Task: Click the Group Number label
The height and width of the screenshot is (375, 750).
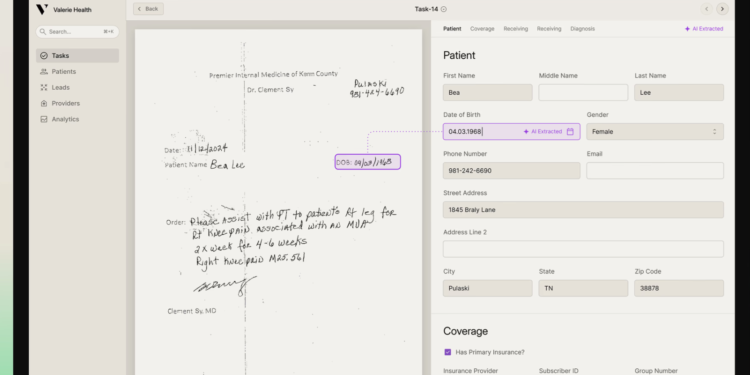Action: pyautogui.click(x=656, y=371)
